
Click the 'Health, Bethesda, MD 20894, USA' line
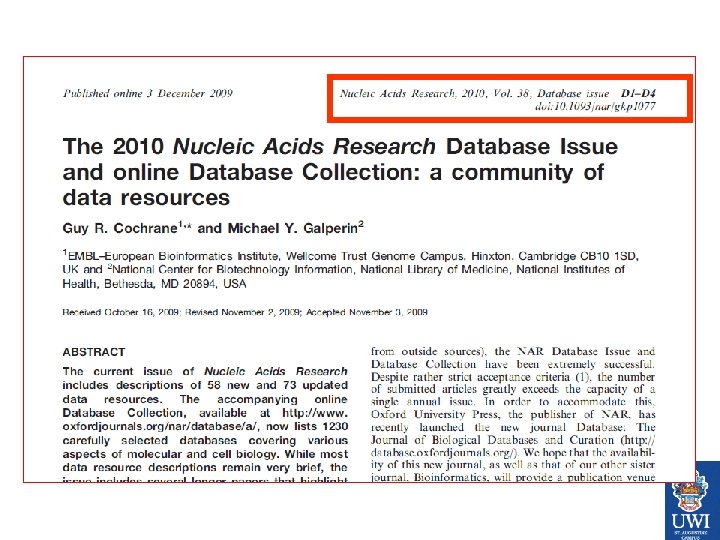click(x=154, y=284)
